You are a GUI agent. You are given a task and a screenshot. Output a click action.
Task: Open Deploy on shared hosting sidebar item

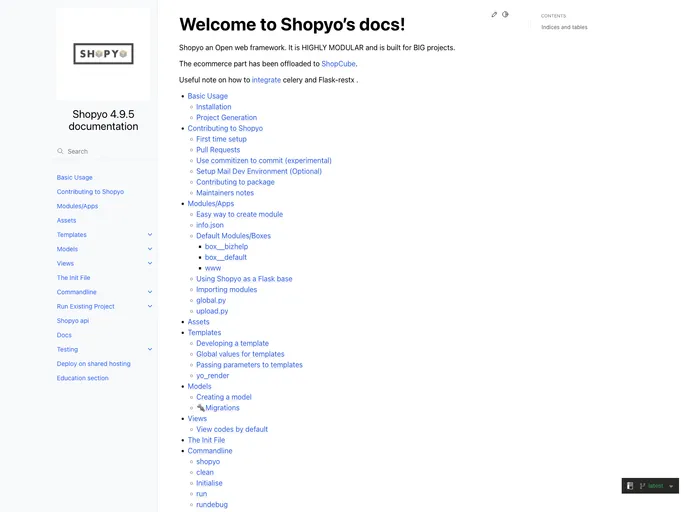click(93, 364)
